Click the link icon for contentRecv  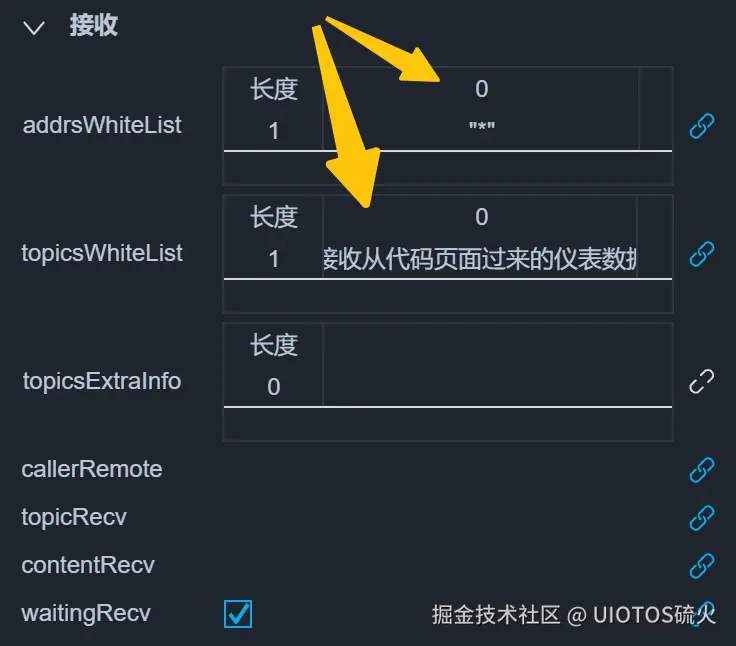[702, 566]
